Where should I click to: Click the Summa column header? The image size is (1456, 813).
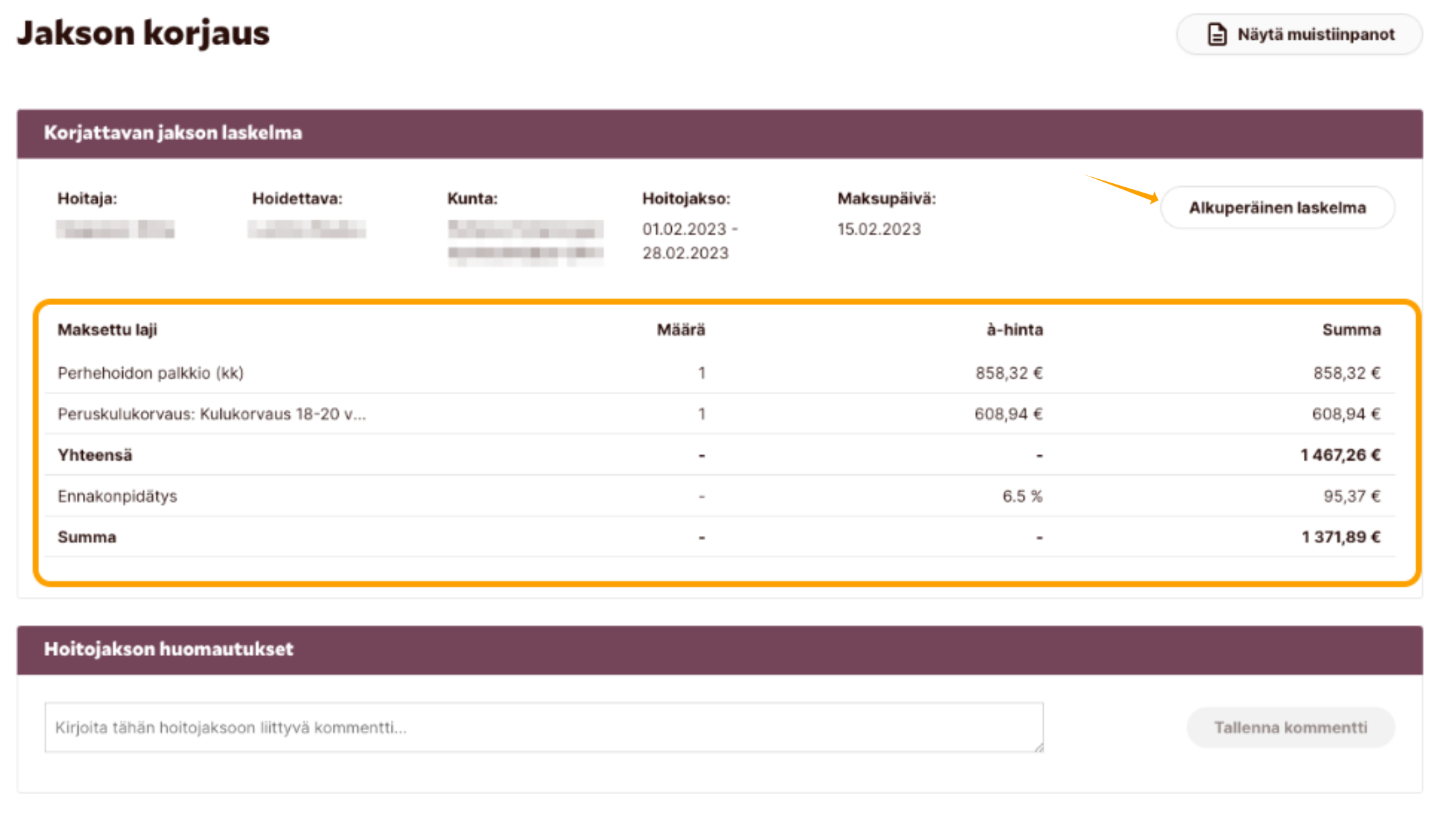click(x=1351, y=330)
